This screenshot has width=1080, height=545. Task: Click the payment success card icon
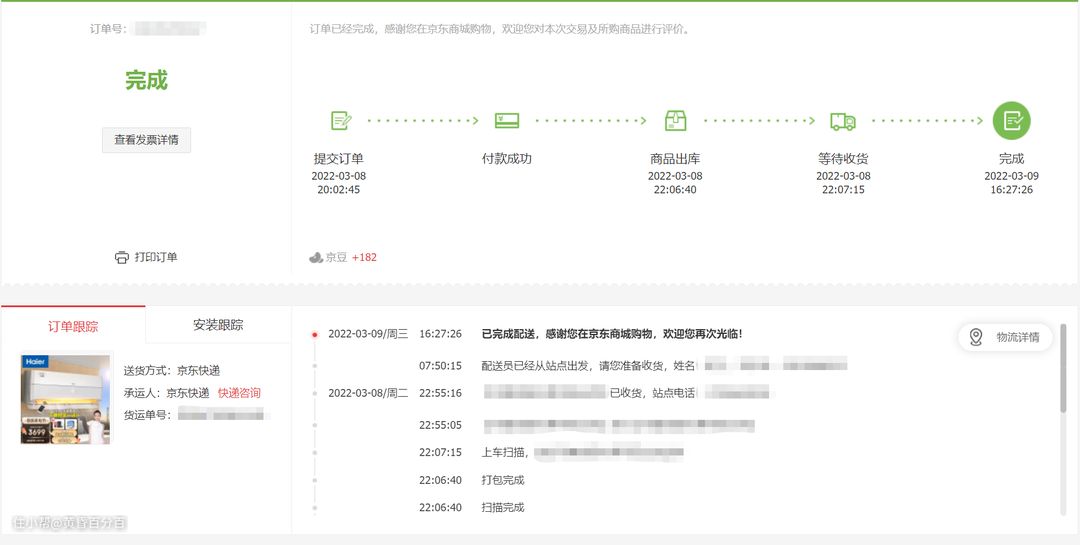507,121
